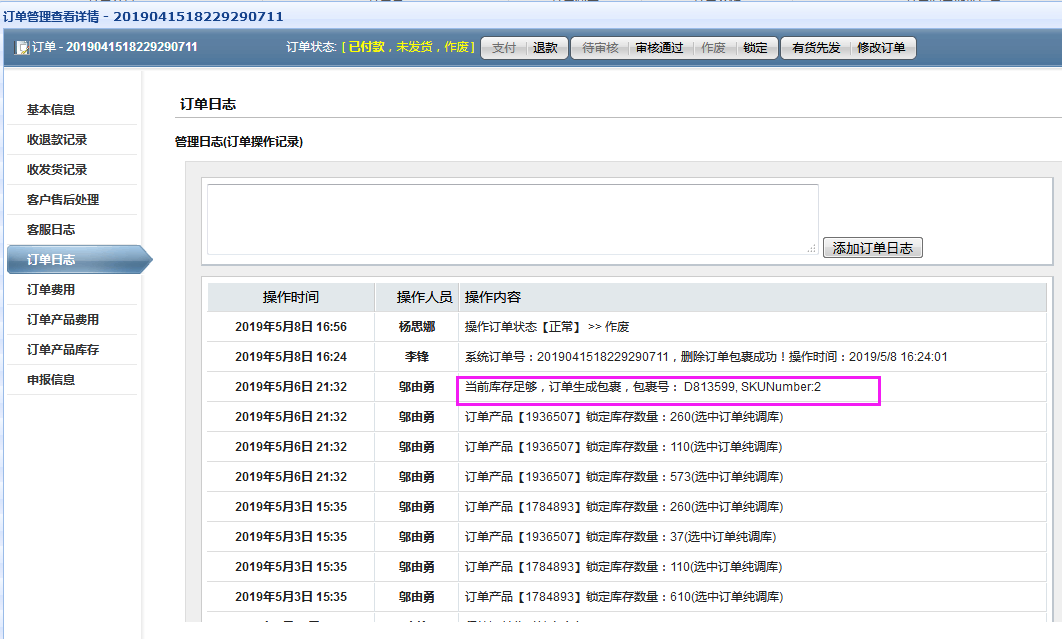Click the 1784893 entry with 锁定库存数量：260
Image resolution: width=1062 pixels, height=639 pixels.
[624, 507]
